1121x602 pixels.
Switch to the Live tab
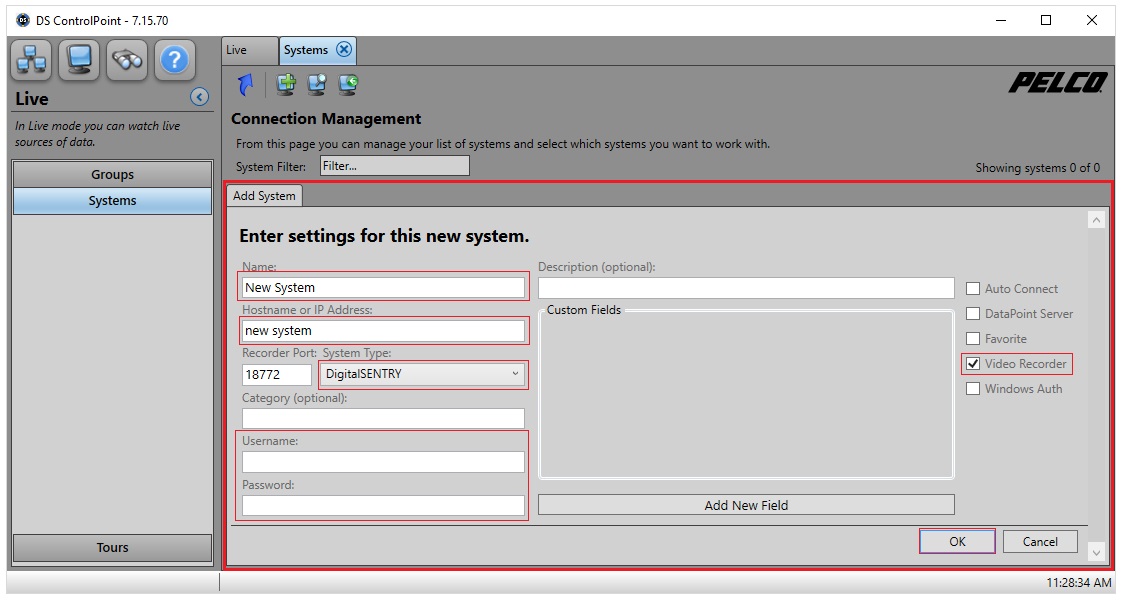click(248, 50)
